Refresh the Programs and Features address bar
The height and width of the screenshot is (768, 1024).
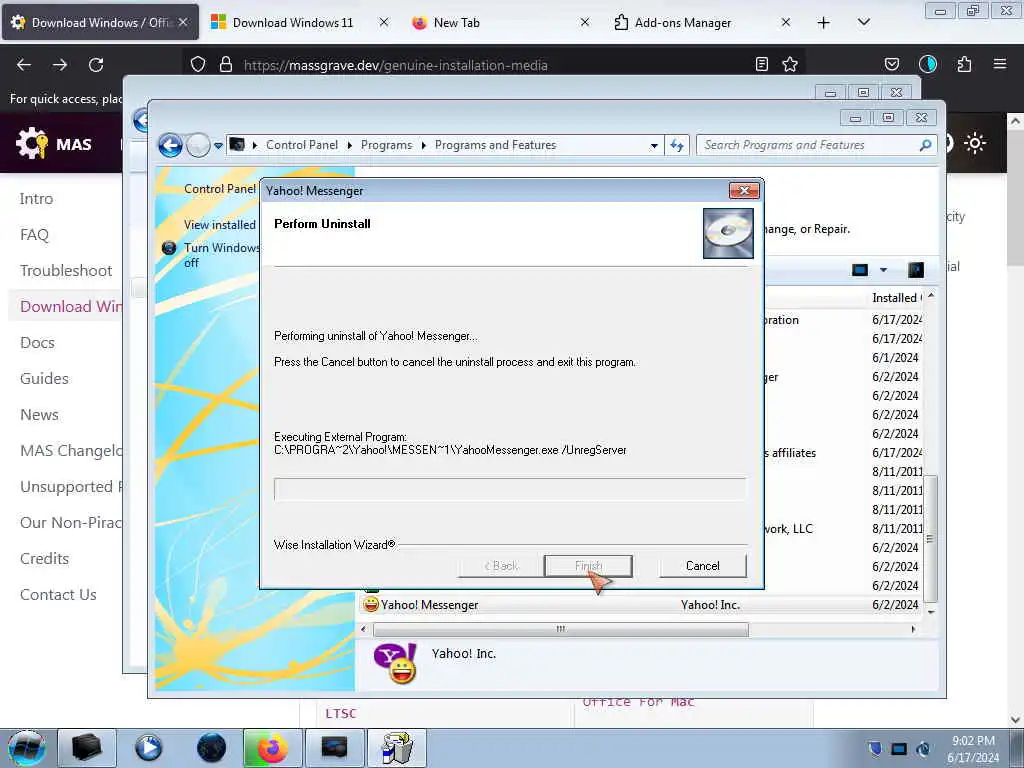[x=677, y=146]
